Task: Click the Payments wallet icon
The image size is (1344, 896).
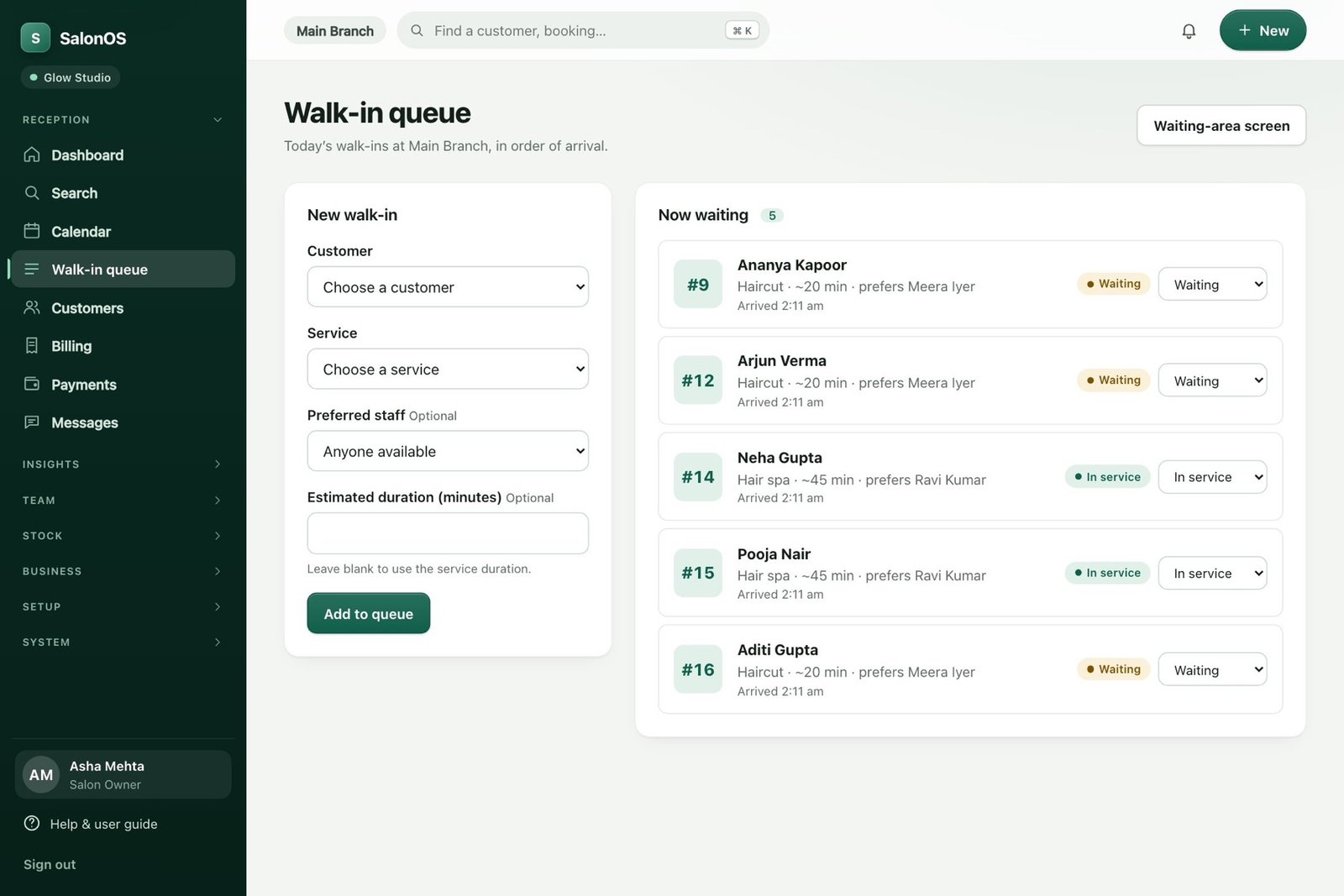Action: click(32, 384)
